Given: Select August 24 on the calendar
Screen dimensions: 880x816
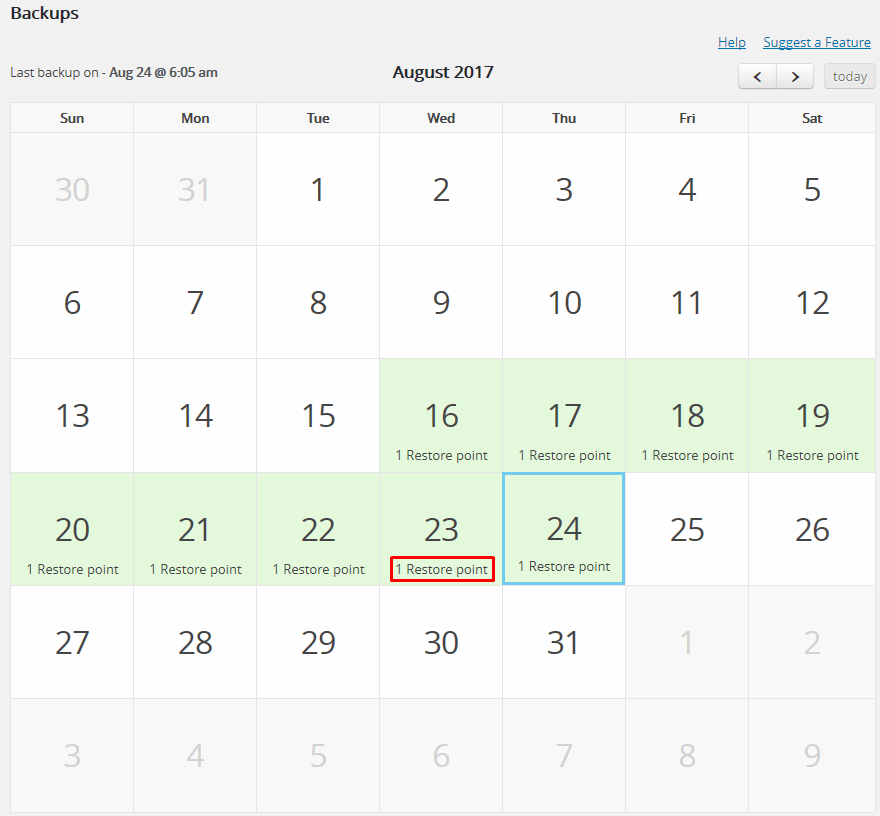Looking at the screenshot, I should click(564, 527).
